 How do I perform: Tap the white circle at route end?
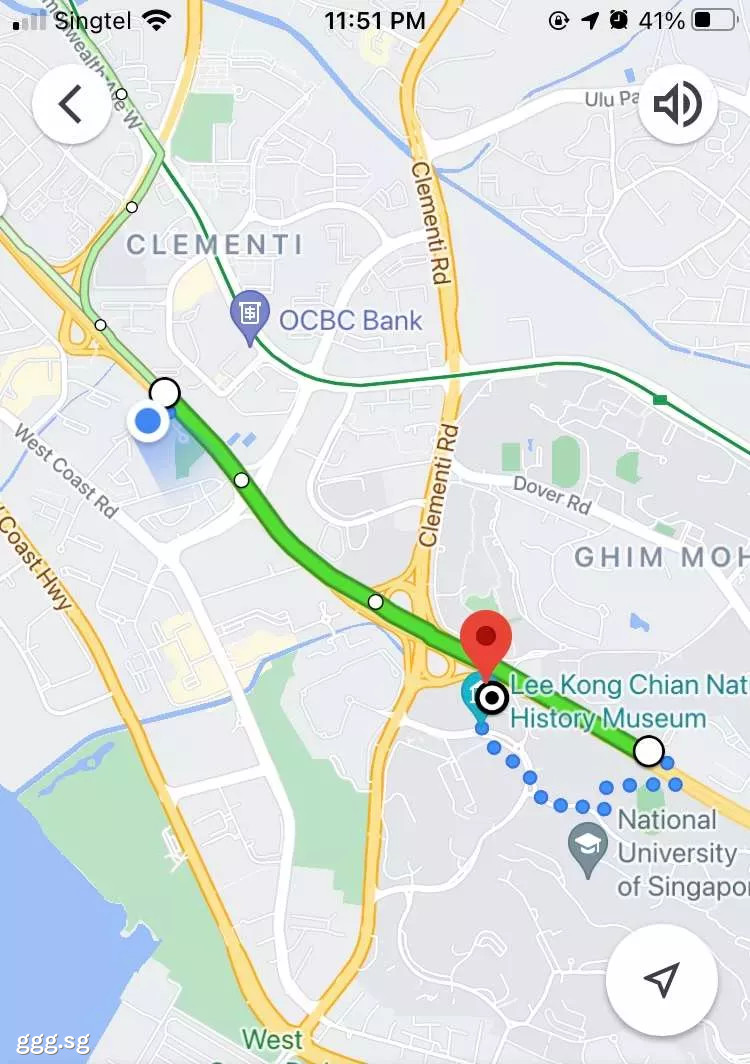pos(649,751)
